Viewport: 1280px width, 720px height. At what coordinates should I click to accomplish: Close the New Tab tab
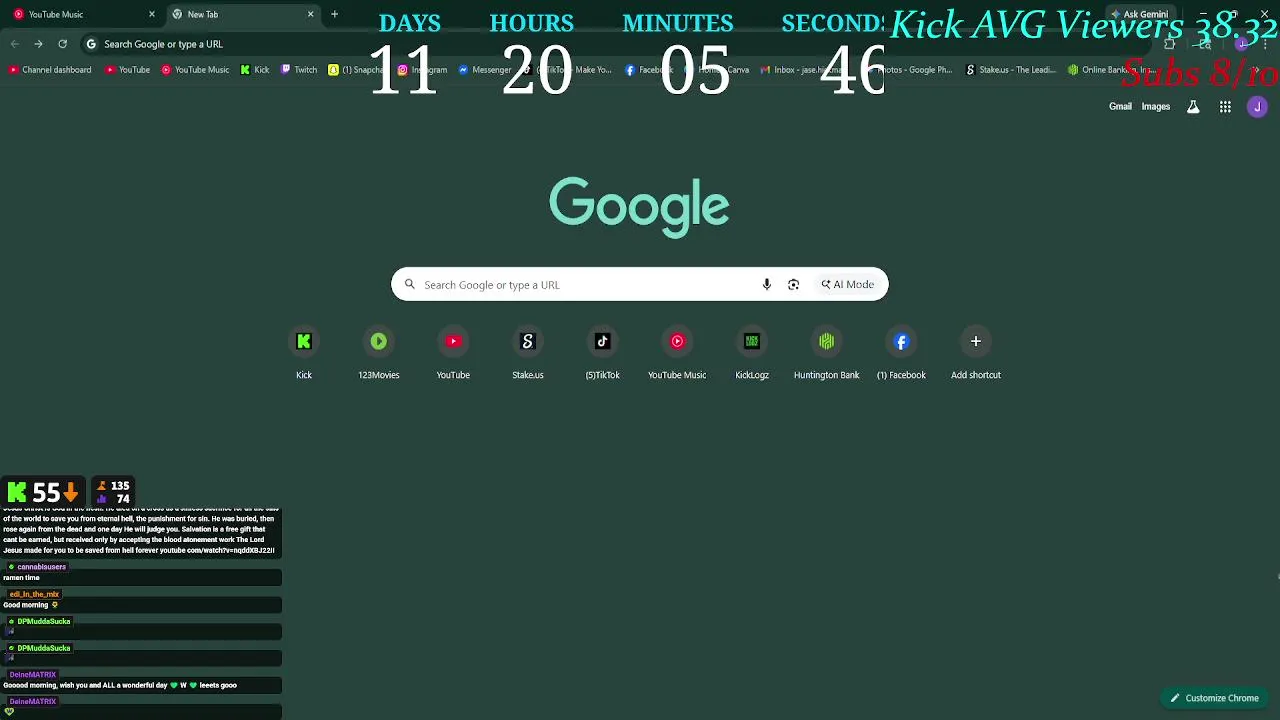point(310,14)
